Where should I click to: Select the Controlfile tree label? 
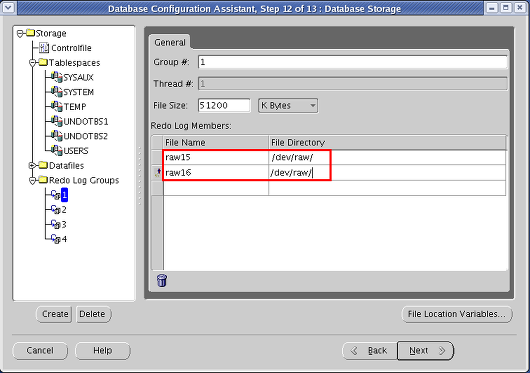point(71,48)
